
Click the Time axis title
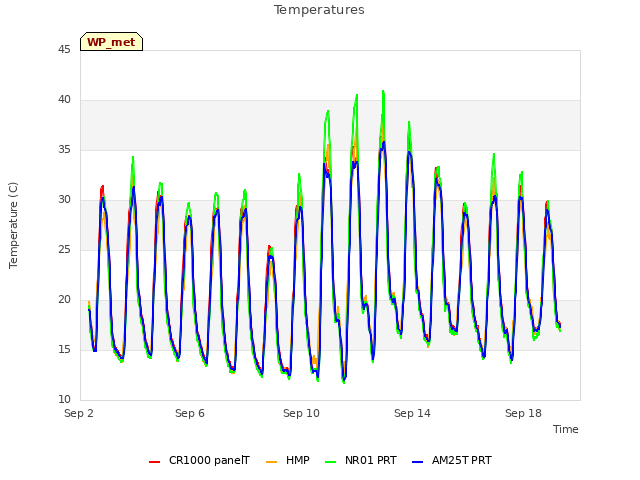[x=566, y=429]
